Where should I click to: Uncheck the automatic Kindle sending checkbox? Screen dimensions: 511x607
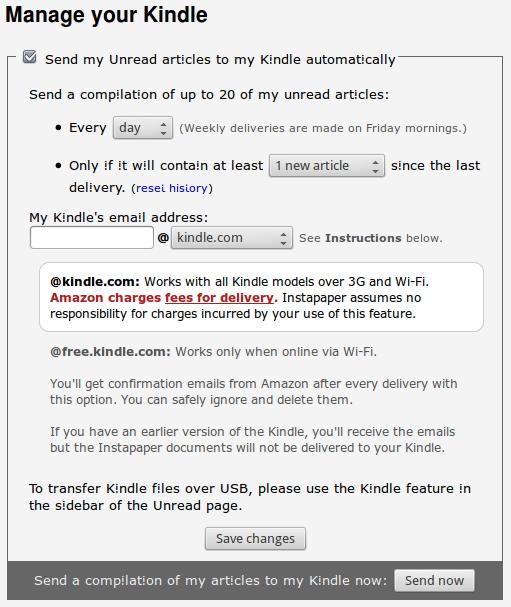(29, 57)
